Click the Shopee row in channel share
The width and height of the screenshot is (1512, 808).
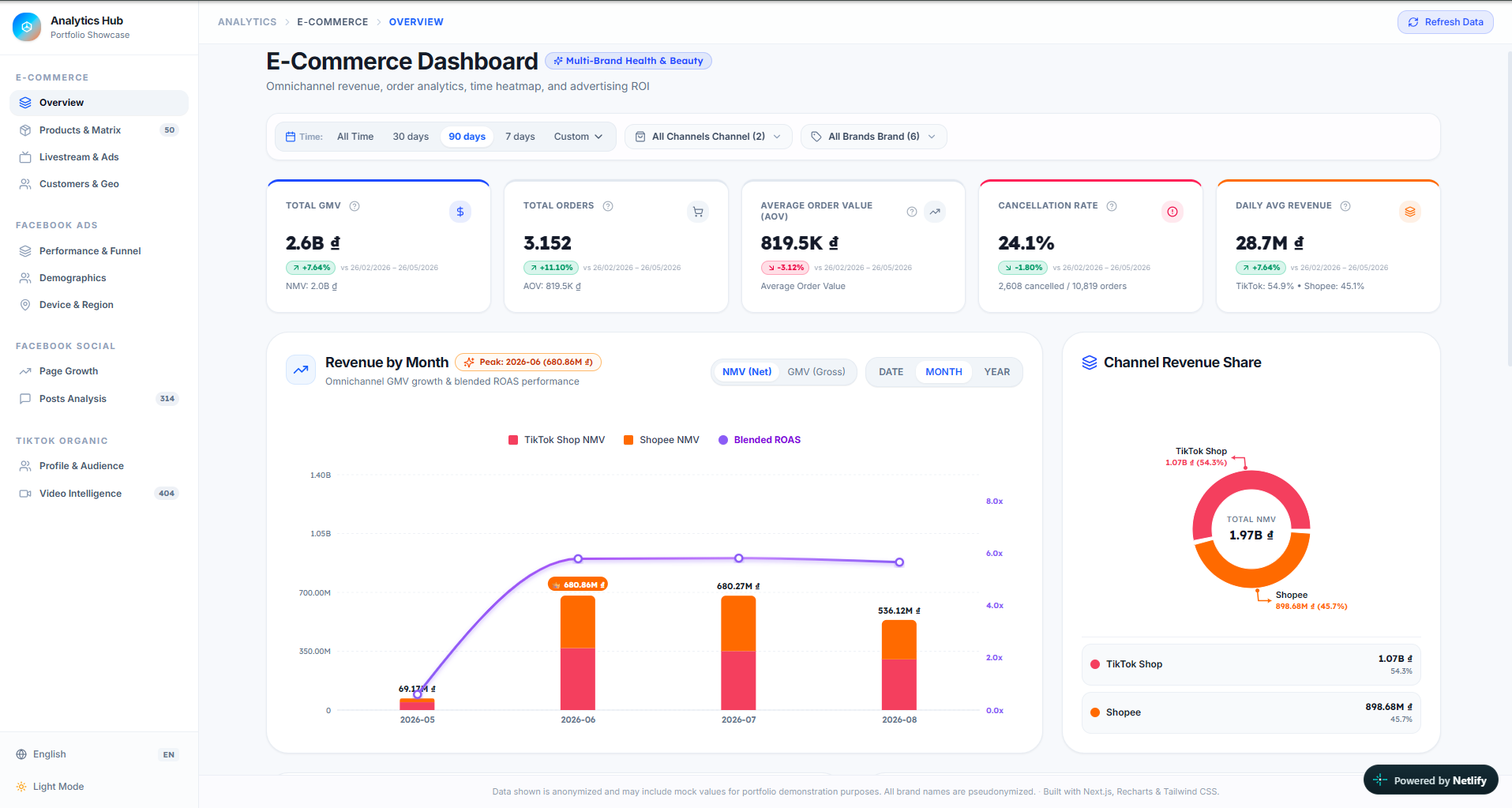[x=1251, y=712]
